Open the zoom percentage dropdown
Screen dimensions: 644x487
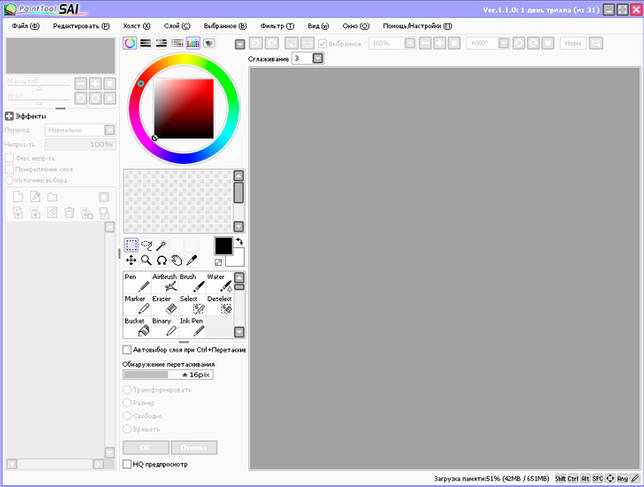point(410,43)
